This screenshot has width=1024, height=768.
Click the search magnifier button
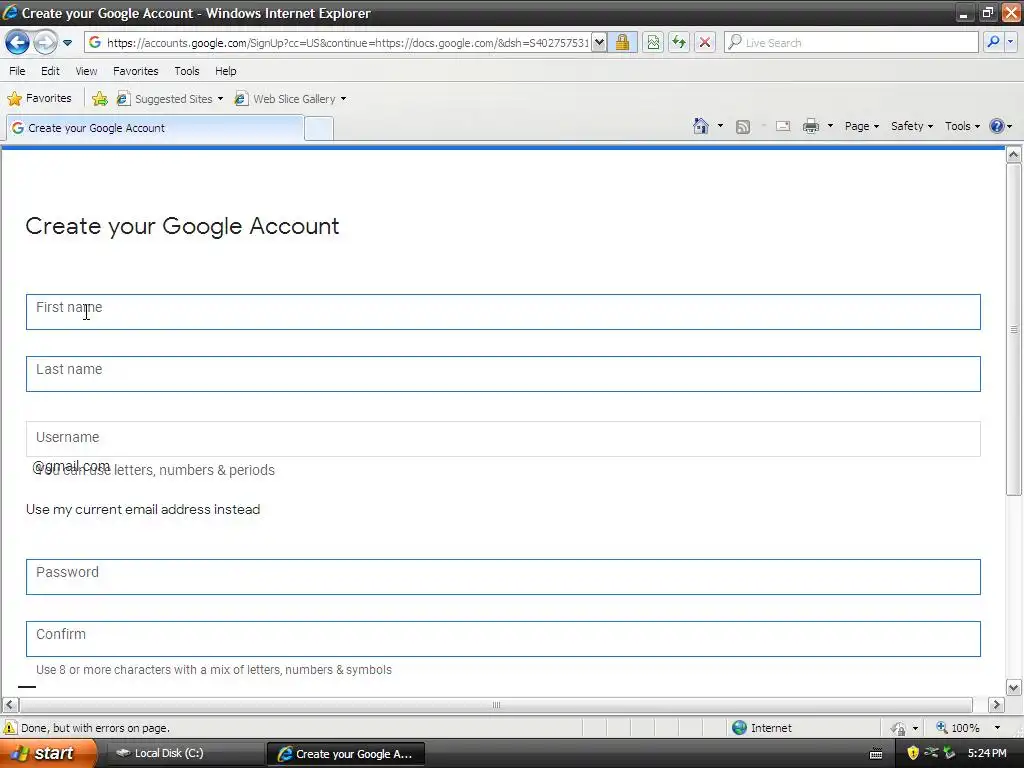[x=993, y=42]
